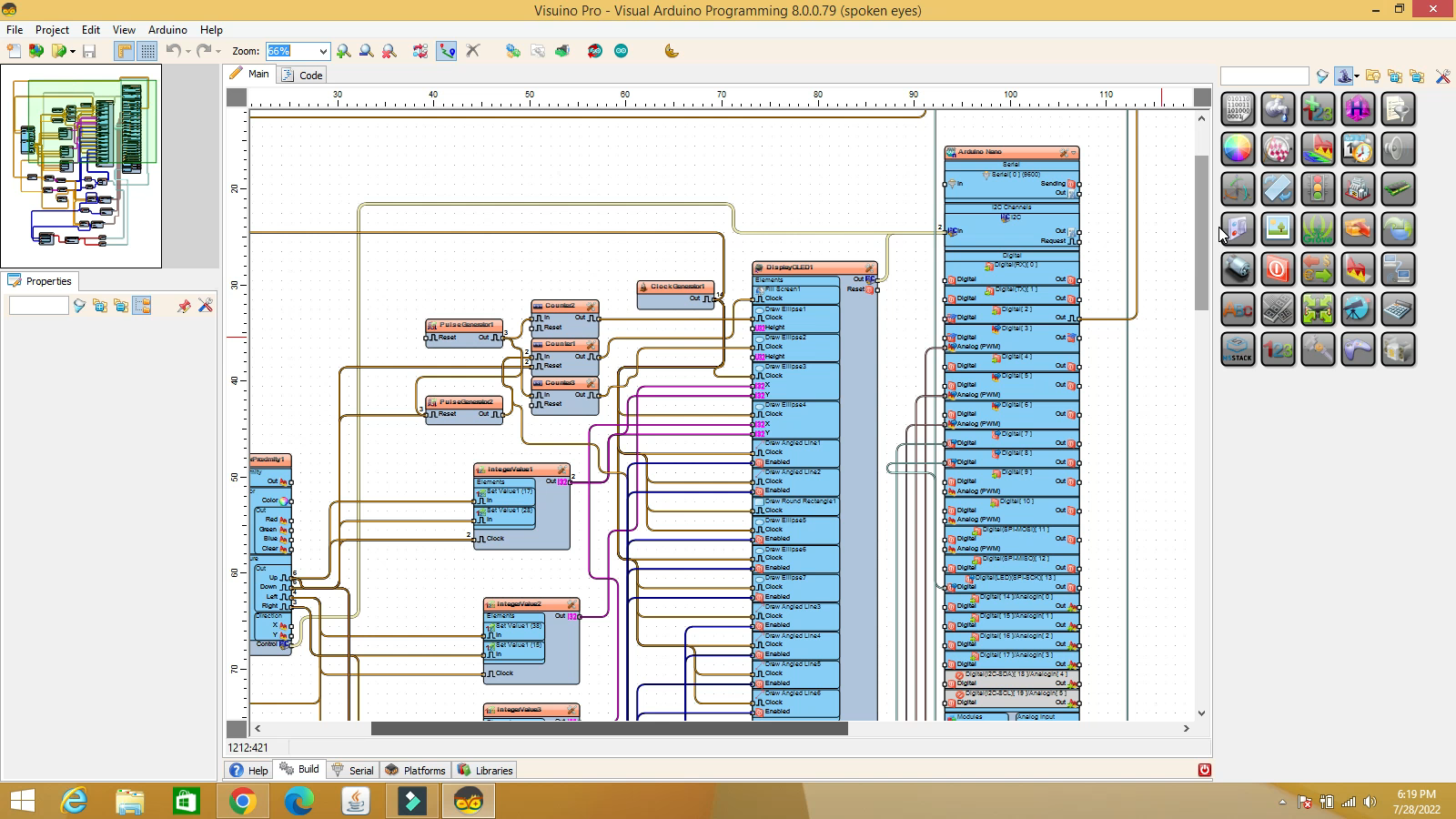Screen dimensions: 1456x819
Task: Click the canvas vertical scrollbar down arrow
Action: pyautogui.click(x=1201, y=713)
